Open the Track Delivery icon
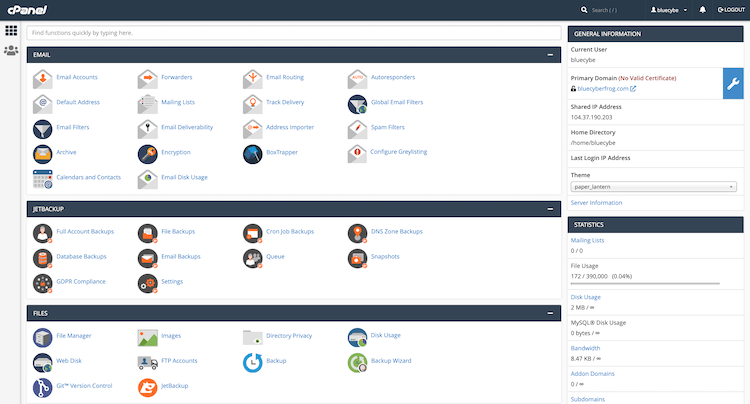The height and width of the screenshot is (404, 750). 253,104
